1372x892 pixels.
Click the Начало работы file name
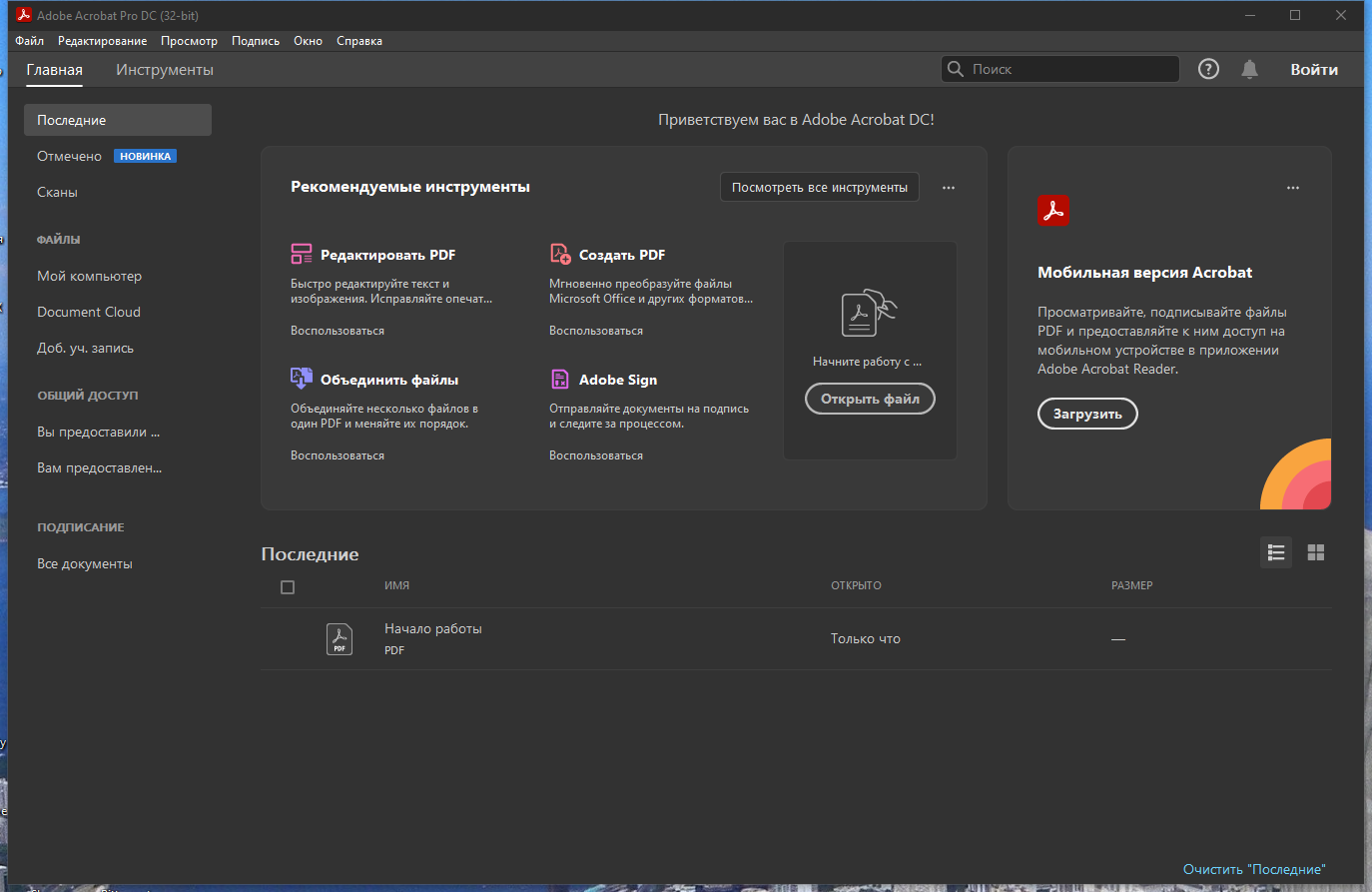click(433, 628)
